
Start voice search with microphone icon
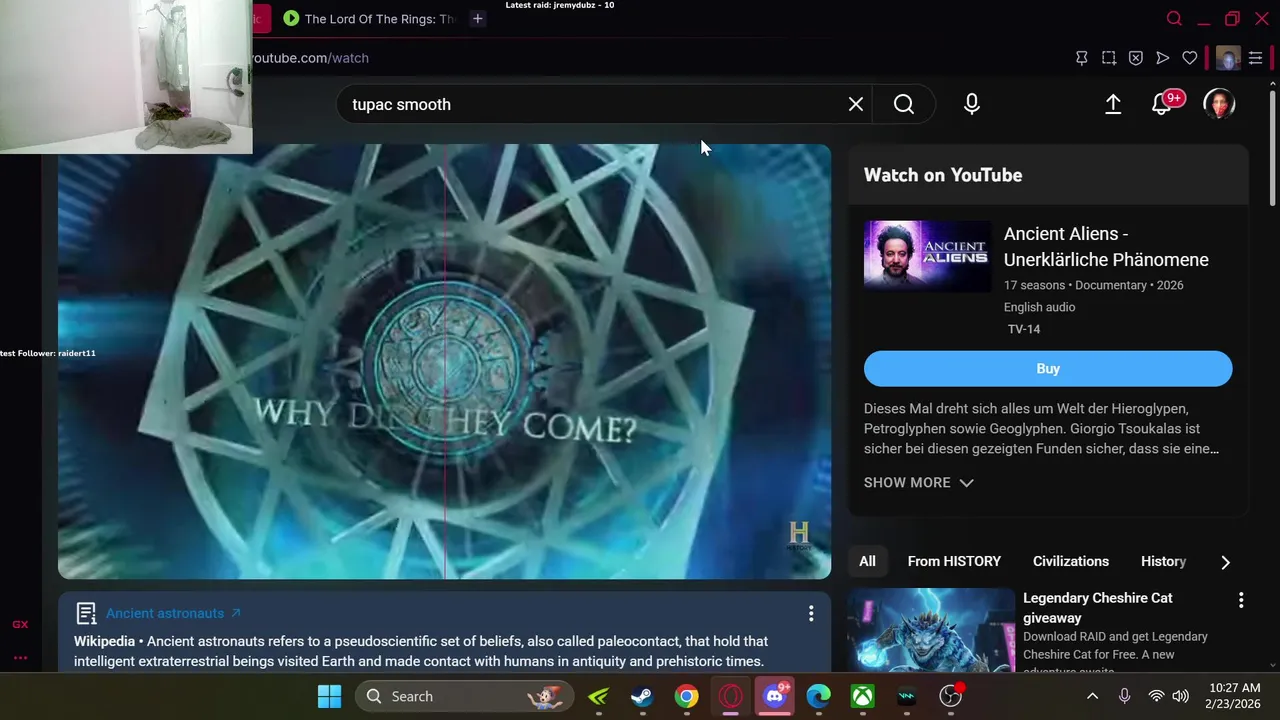click(x=972, y=104)
